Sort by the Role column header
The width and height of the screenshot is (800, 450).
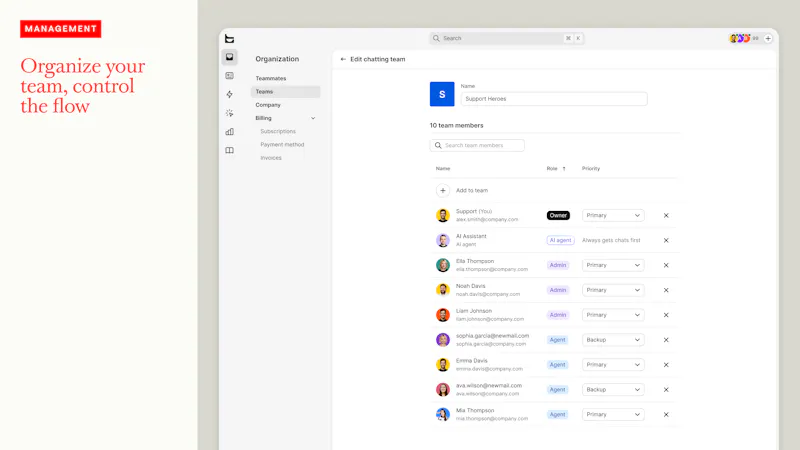[x=556, y=168]
